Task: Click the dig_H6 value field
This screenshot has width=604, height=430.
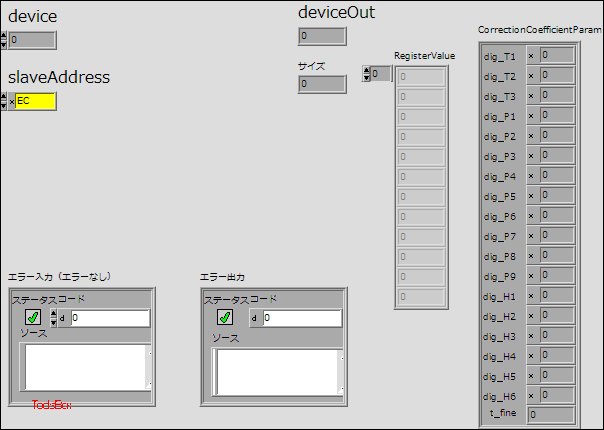Action: pyautogui.click(x=557, y=396)
